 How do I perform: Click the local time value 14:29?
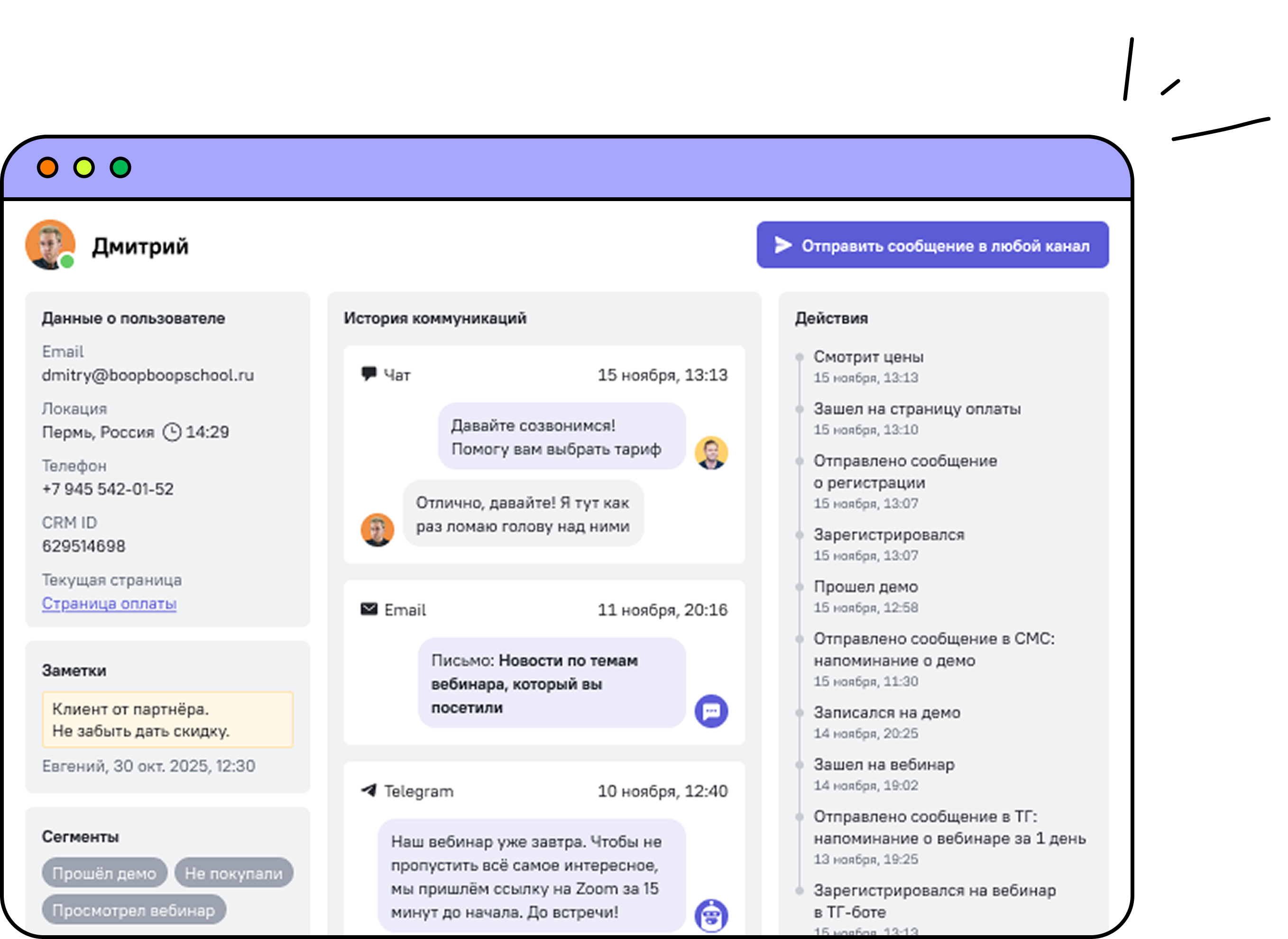(207, 432)
